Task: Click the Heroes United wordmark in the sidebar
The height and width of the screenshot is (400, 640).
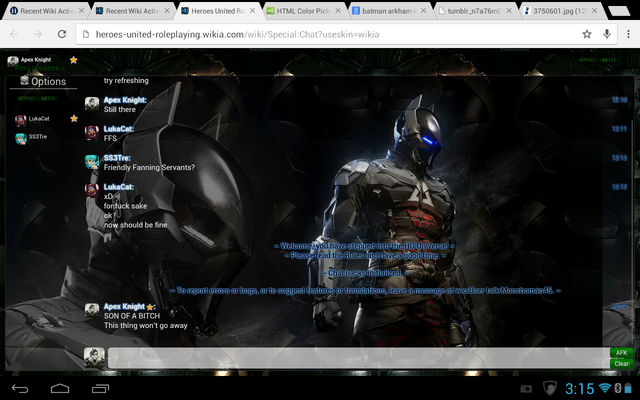Action: point(37,99)
